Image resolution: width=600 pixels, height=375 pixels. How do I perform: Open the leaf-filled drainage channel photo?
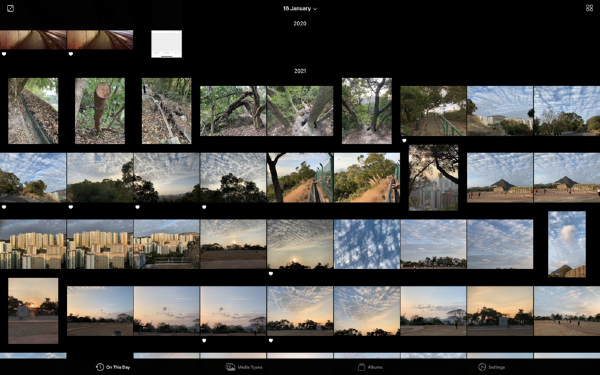33,111
